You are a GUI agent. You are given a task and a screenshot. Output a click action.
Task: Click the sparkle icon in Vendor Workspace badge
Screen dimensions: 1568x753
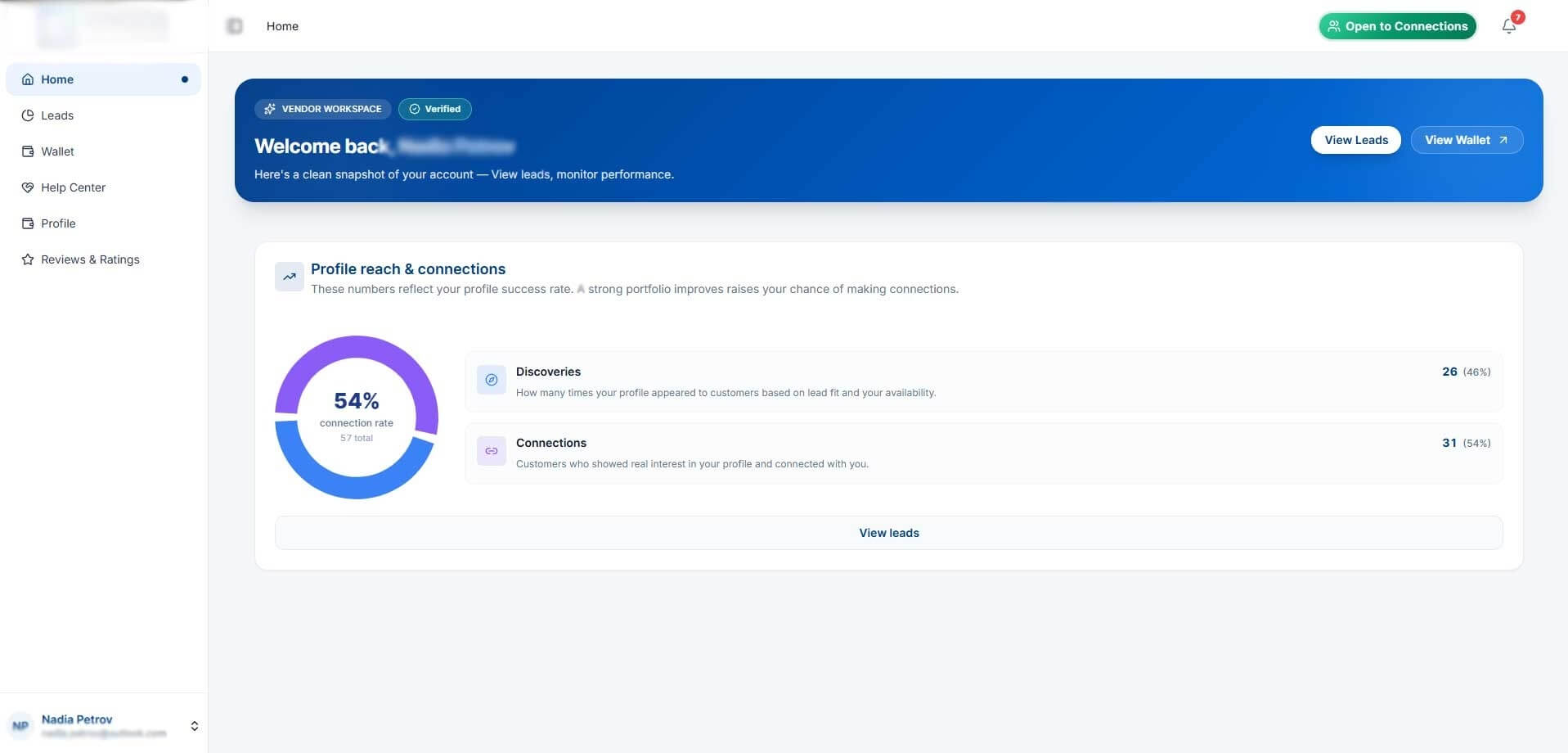click(x=270, y=109)
